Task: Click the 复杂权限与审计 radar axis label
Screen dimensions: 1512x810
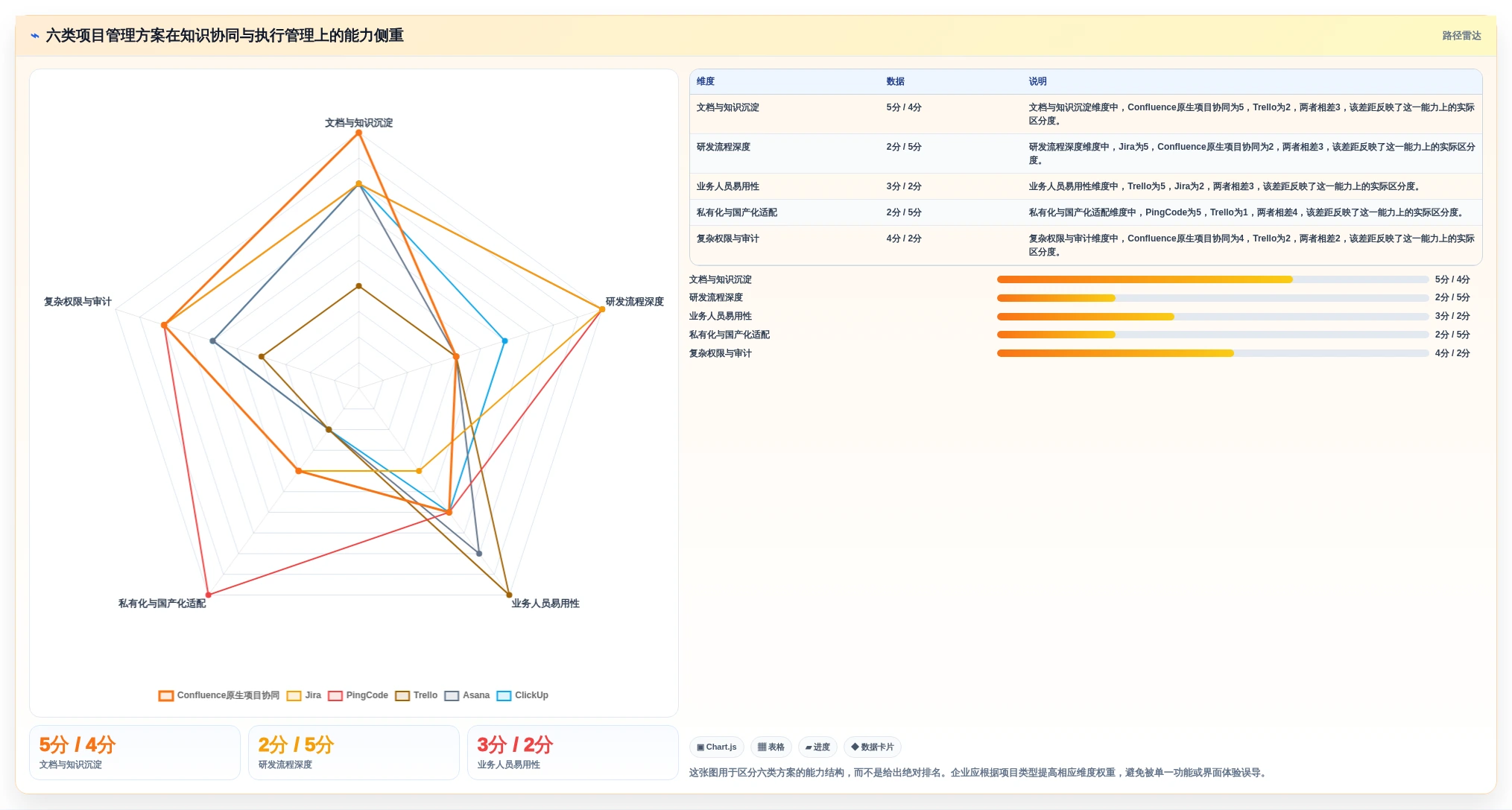Action: 78,302
